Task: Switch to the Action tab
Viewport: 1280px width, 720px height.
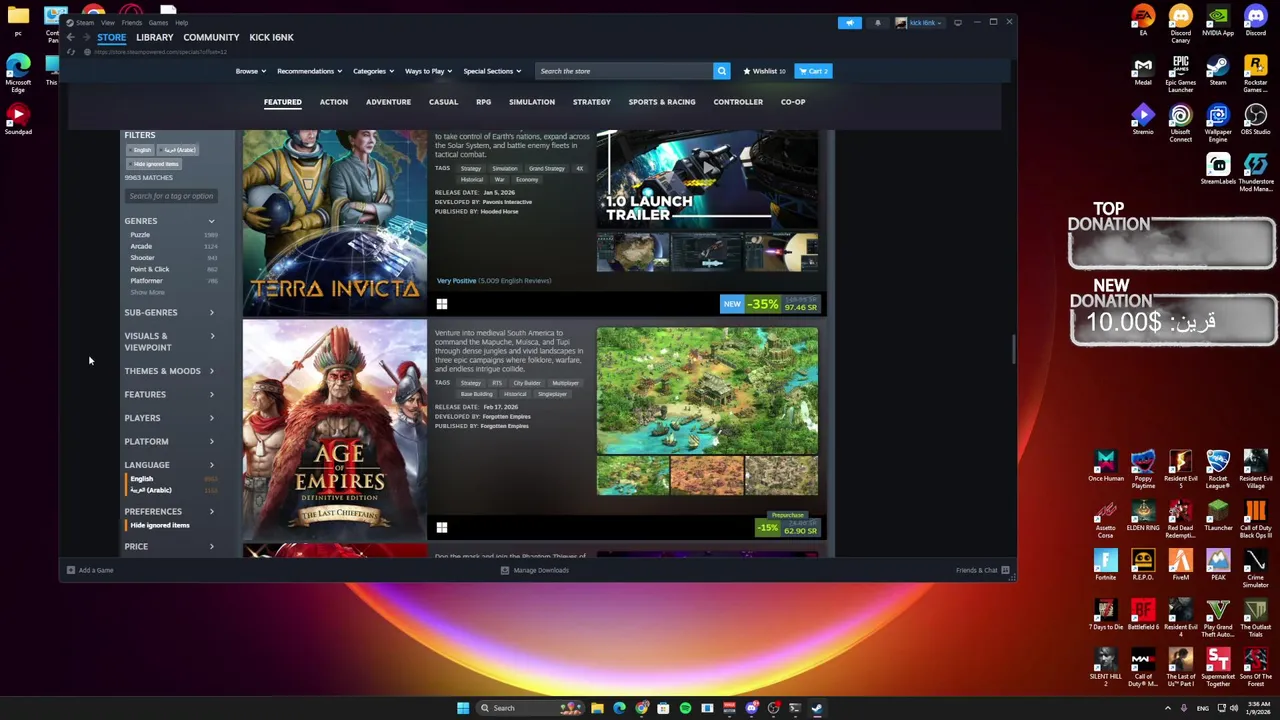Action: pos(334,102)
